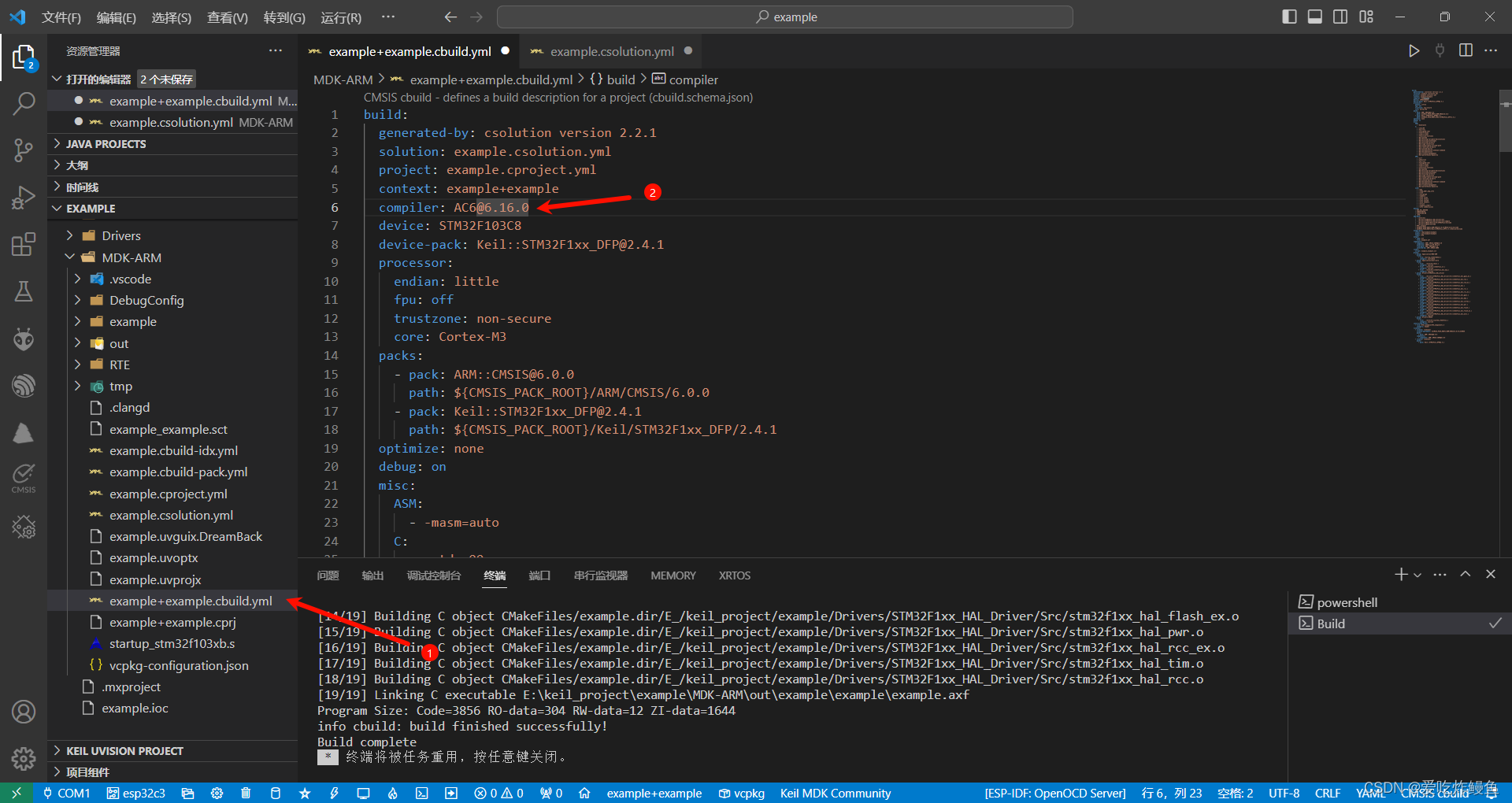Click the title bar search box

(x=785, y=17)
